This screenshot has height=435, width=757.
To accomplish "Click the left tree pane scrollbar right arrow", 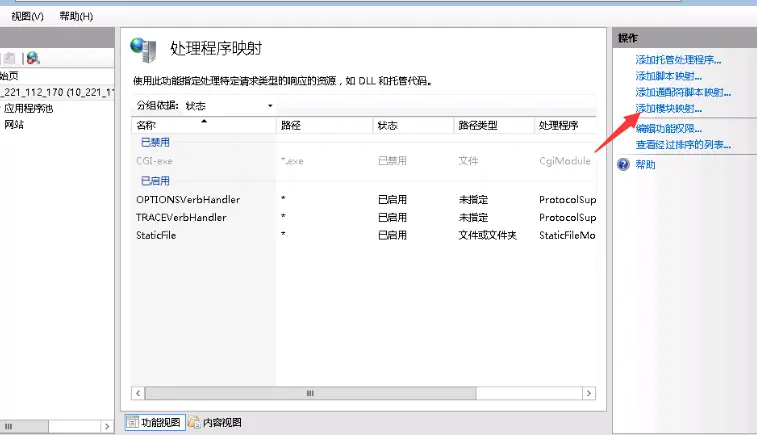I will [107, 426].
